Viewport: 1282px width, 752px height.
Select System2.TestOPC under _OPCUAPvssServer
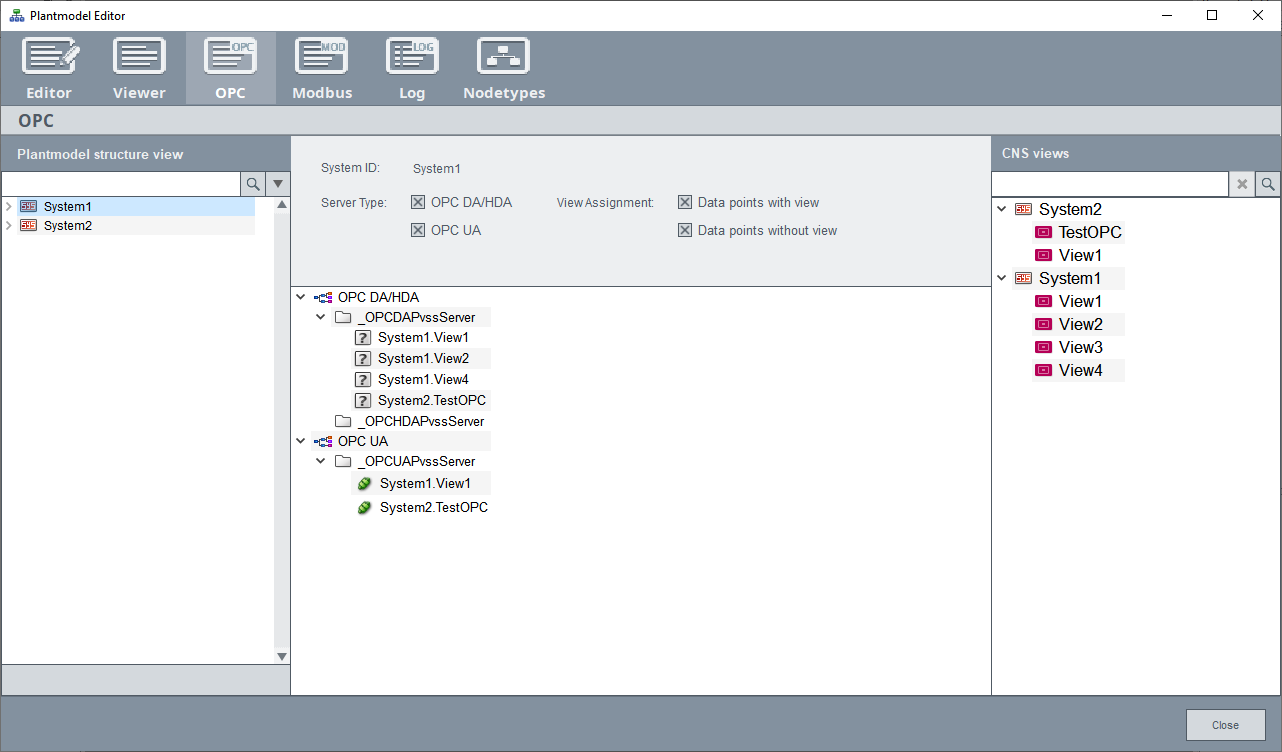click(x=433, y=508)
